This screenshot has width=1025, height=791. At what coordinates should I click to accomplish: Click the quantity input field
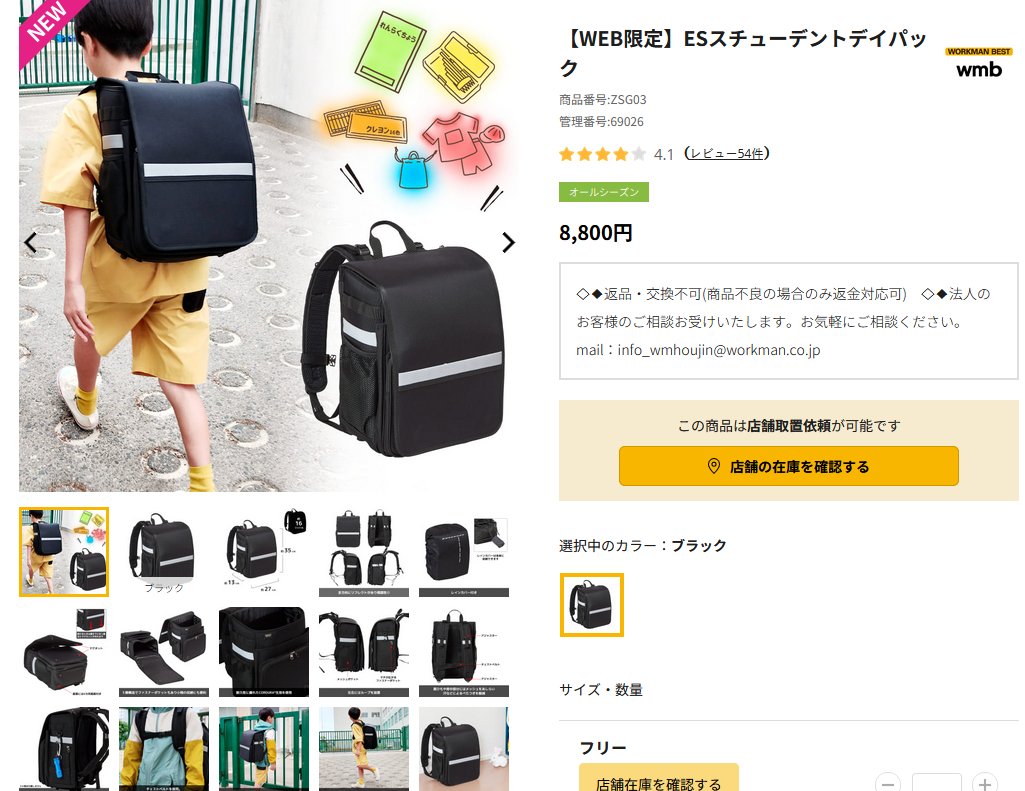tap(936, 783)
